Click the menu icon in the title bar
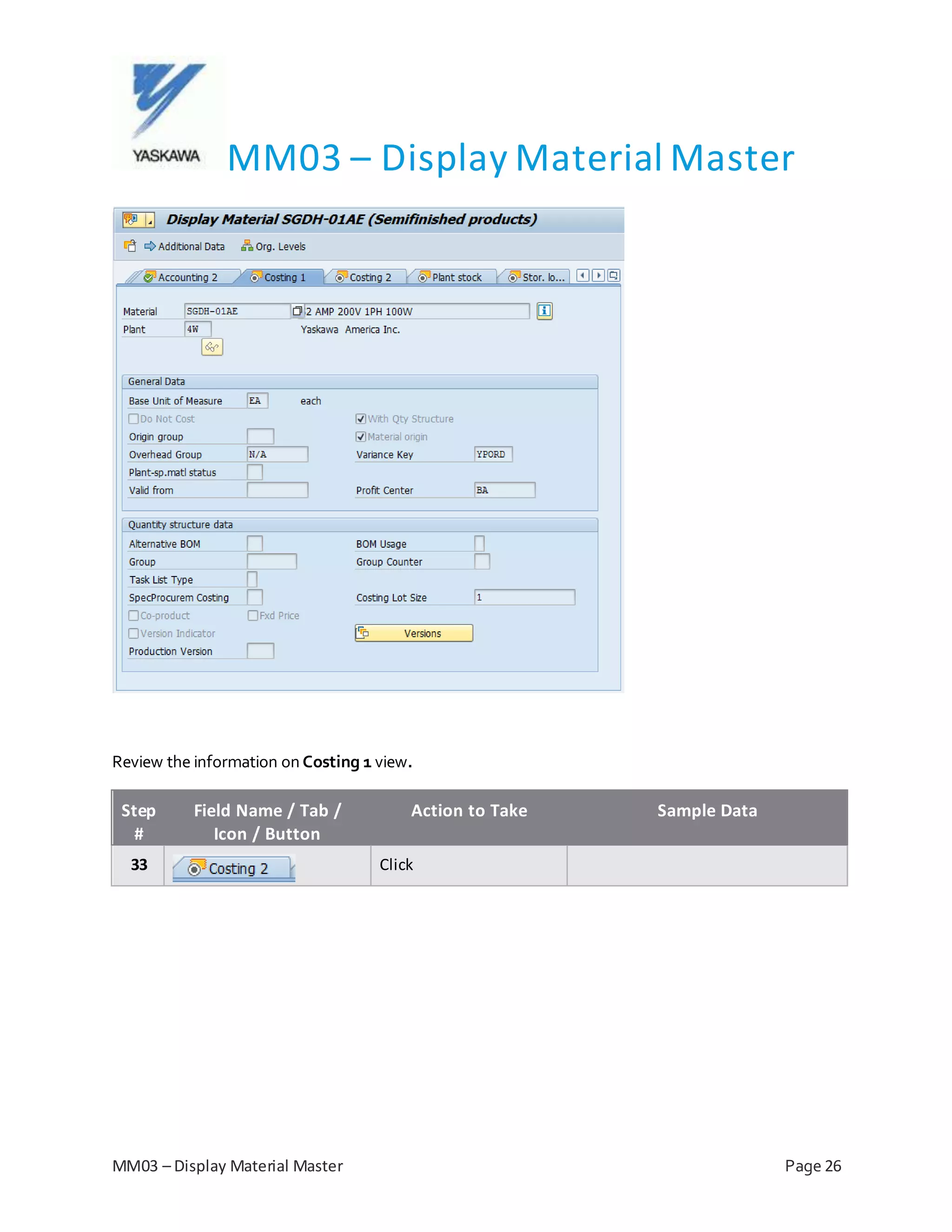 138,219
